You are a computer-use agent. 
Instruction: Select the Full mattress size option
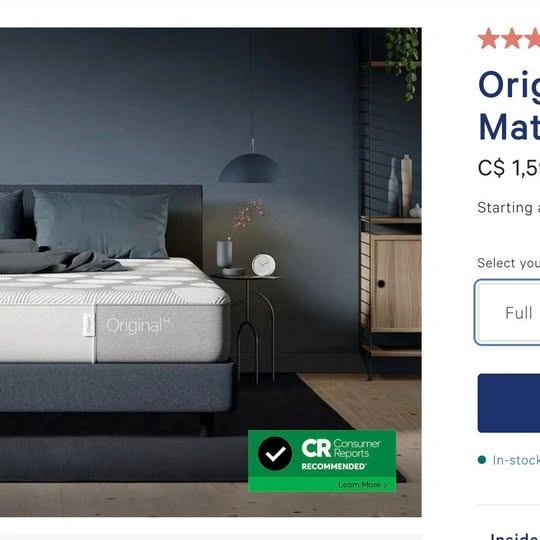coord(507,312)
